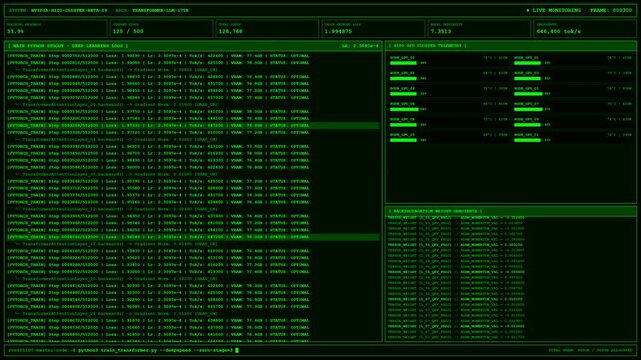Click log row Step 0004608/512000

coord(193,306)
